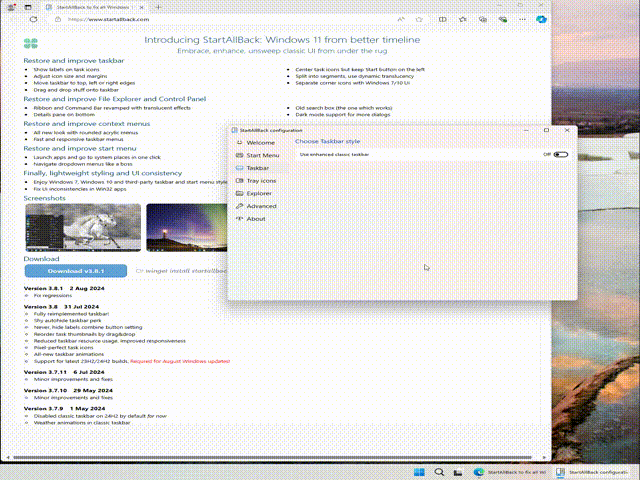This screenshot has width=640, height=480.
Task: Add this page to favorites star
Action: (419, 19)
